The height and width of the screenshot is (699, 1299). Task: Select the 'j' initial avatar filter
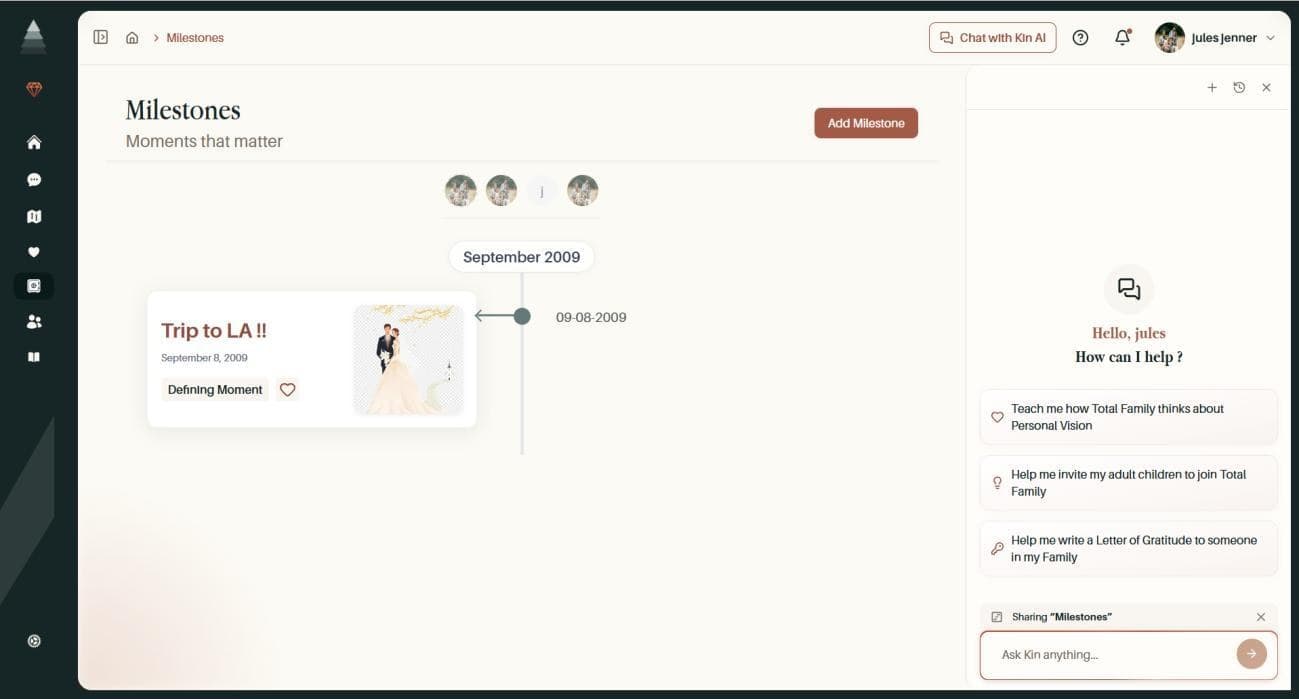click(x=541, y=190)
